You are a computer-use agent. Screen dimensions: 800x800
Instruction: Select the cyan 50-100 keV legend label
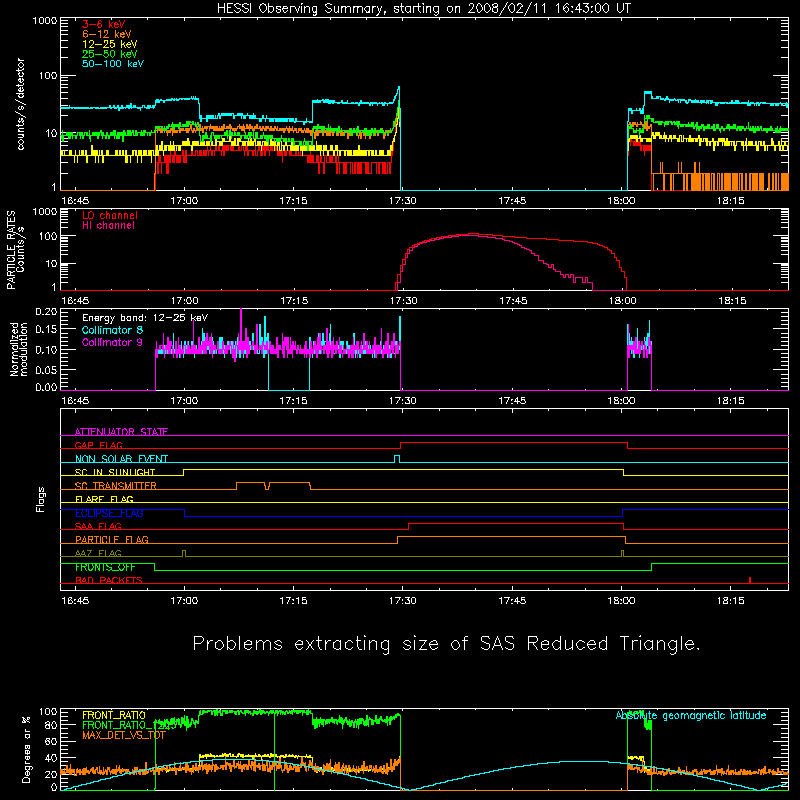(x=112, y=64)
